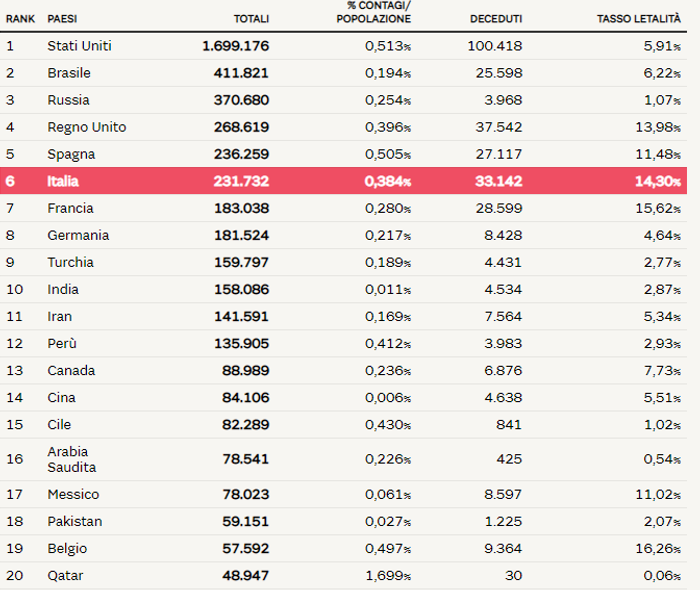Viewport: 700px width, 590px height.
Task: Click the 135.905 total value
Action: [x=242, y=344]
